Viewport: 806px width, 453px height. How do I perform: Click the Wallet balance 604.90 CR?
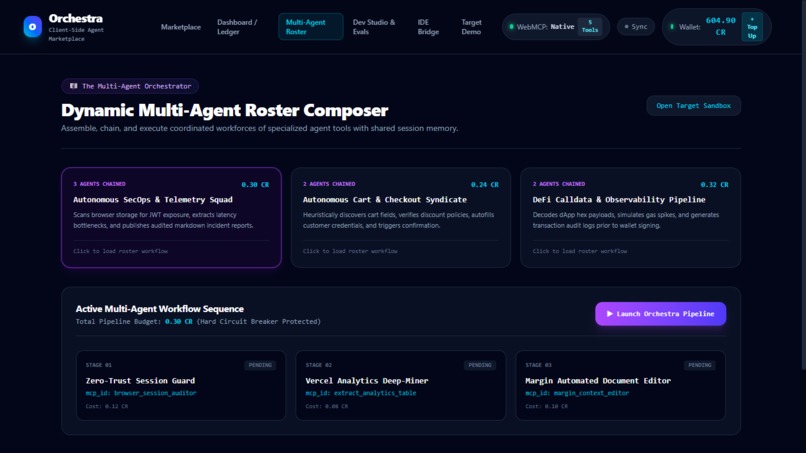click(720, 26)
